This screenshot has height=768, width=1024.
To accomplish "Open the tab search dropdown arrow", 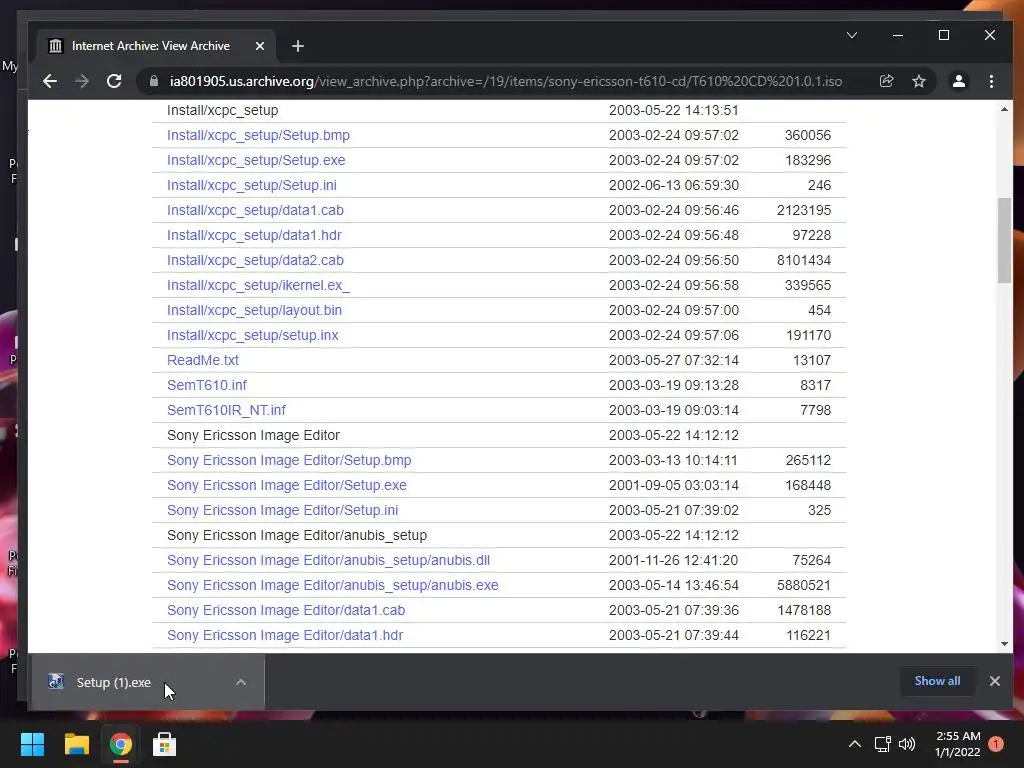I will [x=852, y=35].
